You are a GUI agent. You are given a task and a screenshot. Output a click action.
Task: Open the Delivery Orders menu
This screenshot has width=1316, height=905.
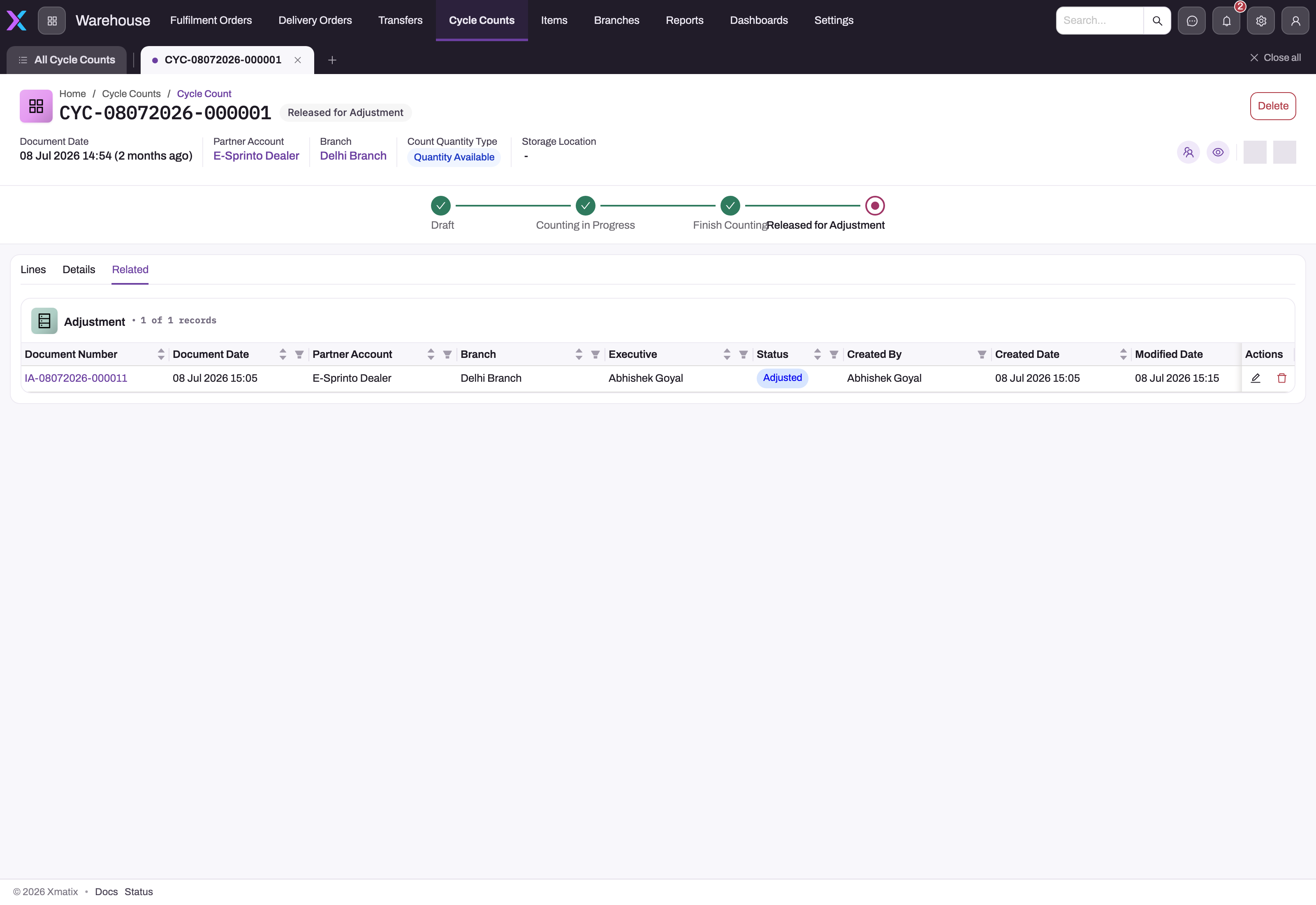click(x=315, y=21)
